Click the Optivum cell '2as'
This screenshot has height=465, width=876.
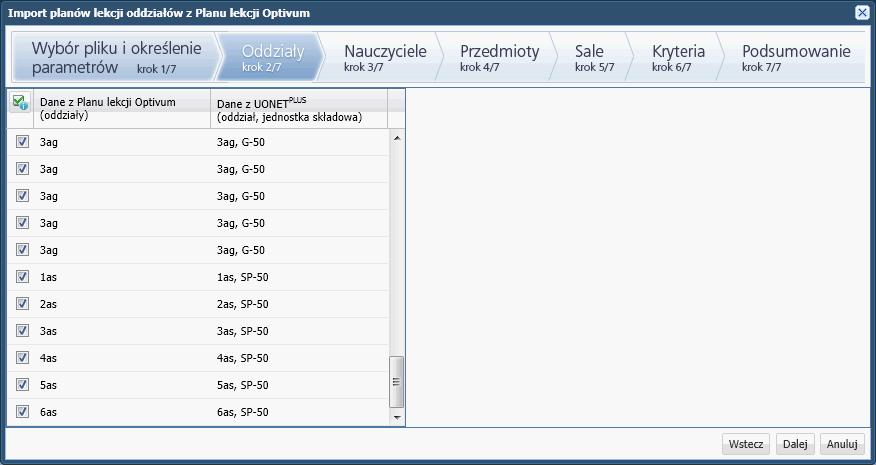point(122,303)
